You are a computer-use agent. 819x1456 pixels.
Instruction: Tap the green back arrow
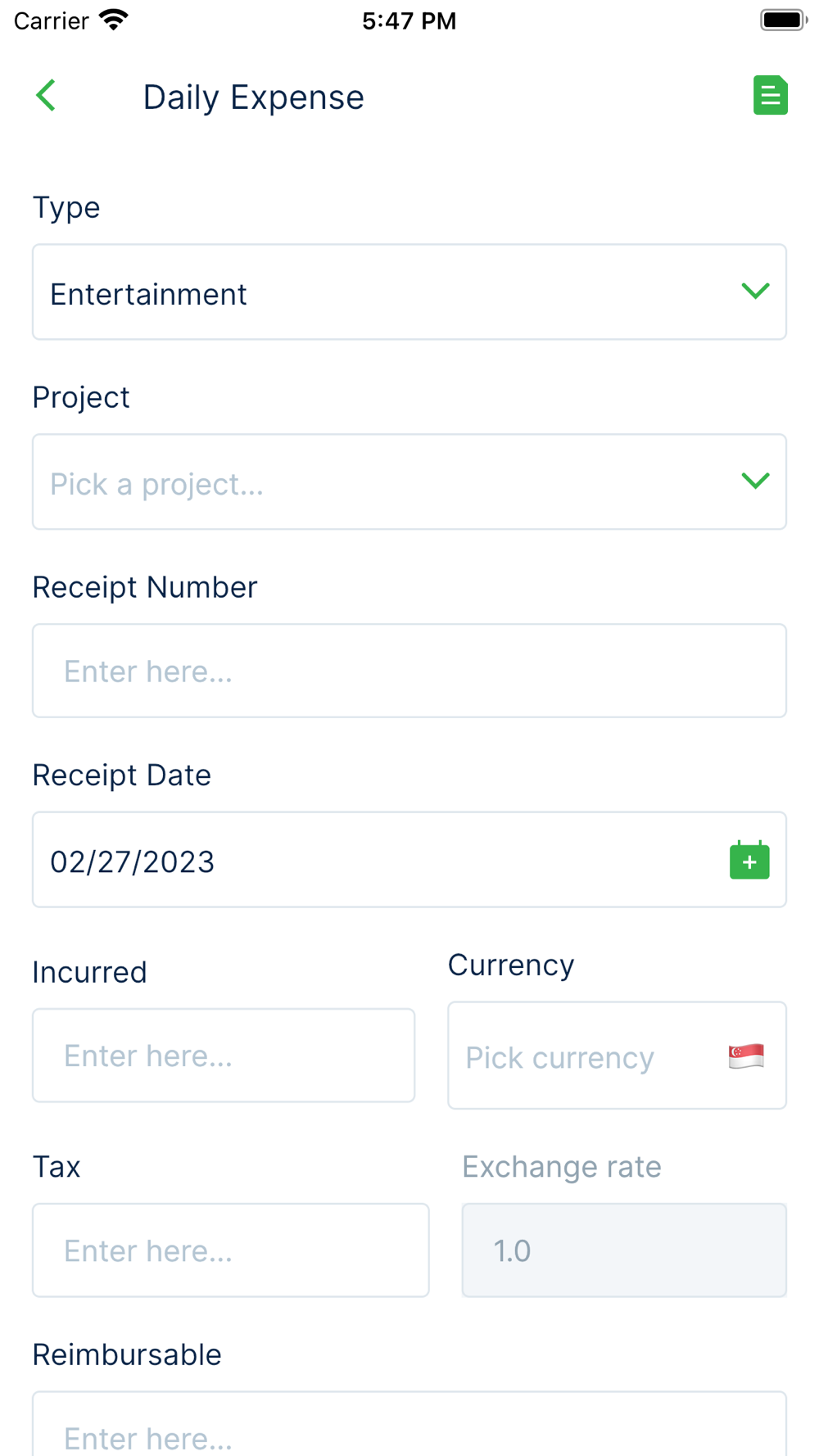47,96
